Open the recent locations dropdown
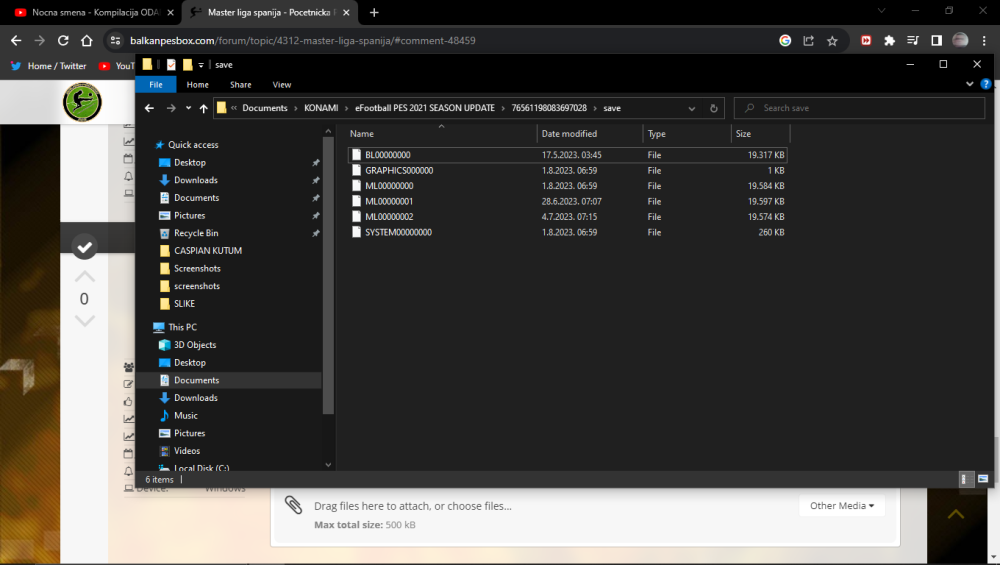 click(x=188, y=108)
